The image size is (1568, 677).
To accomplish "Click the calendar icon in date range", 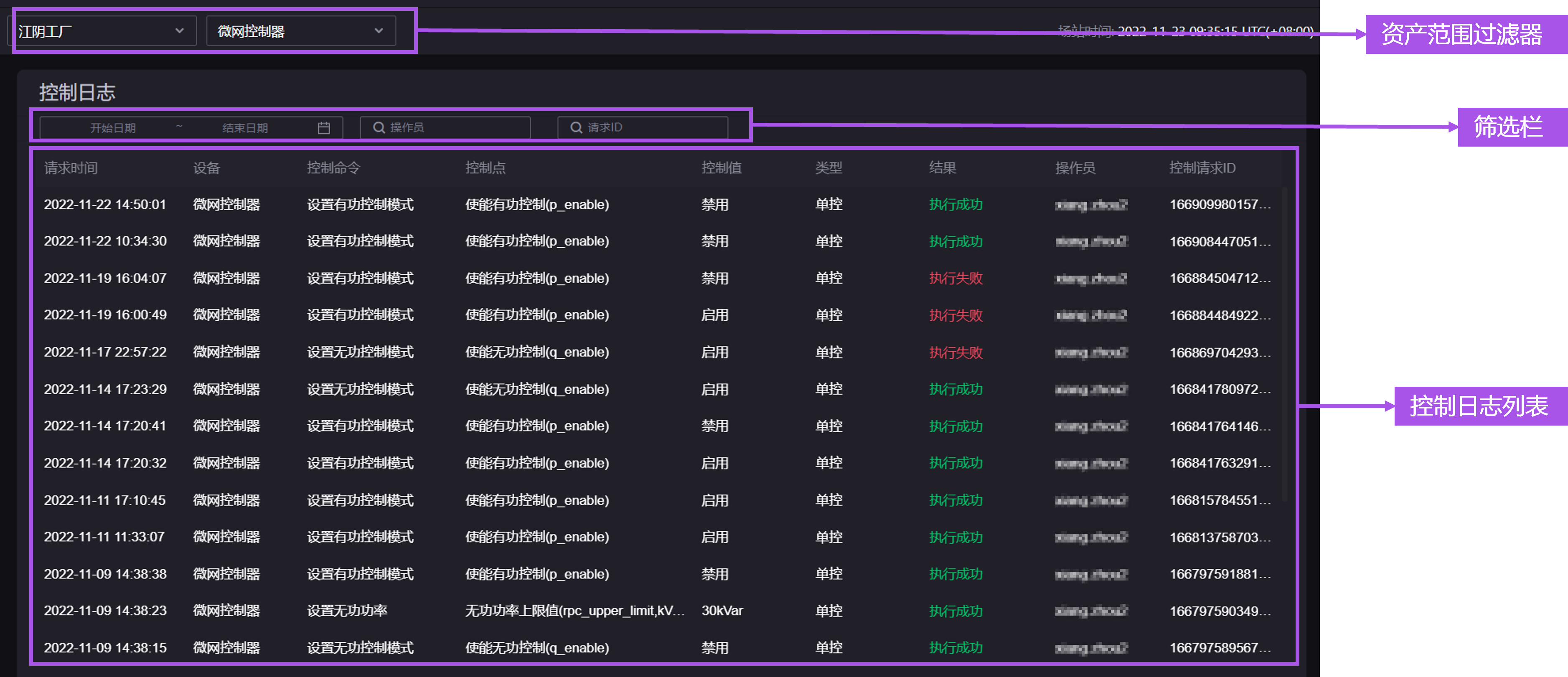I will click(x=324, y=128).
